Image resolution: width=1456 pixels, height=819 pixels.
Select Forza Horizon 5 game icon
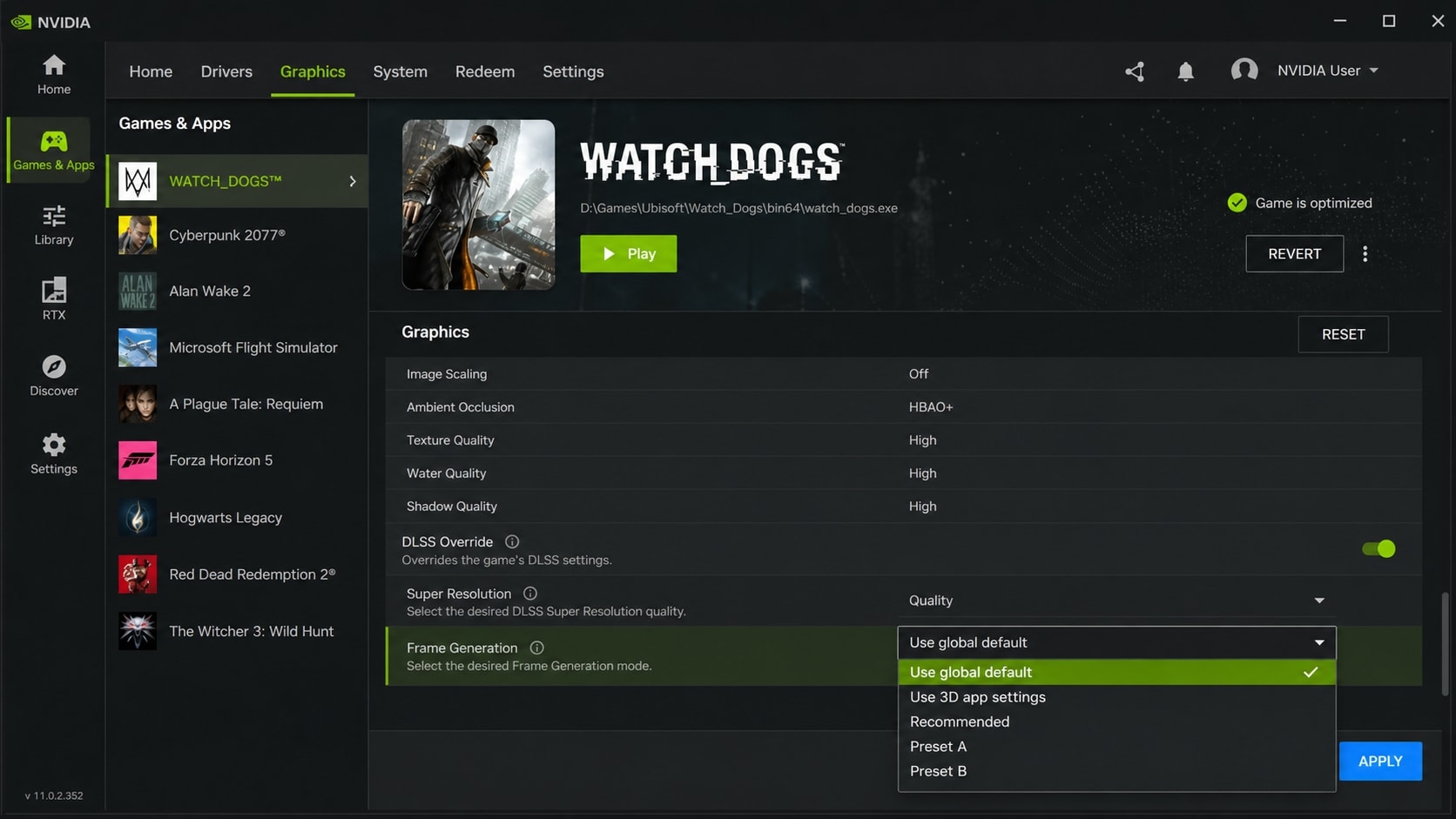(138, 460)
